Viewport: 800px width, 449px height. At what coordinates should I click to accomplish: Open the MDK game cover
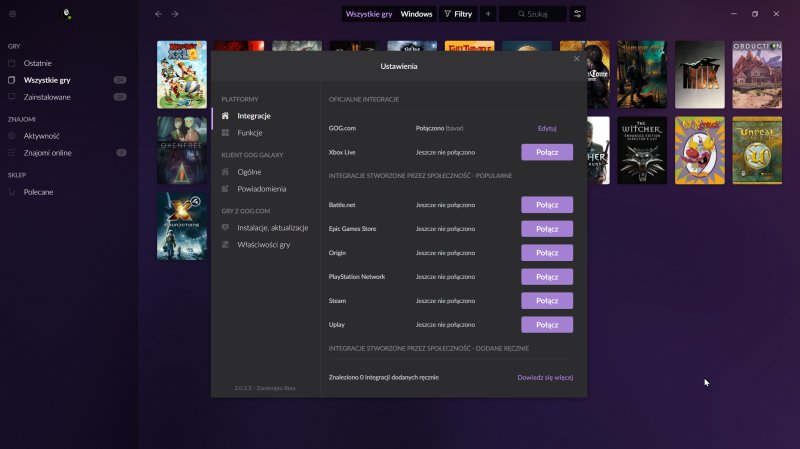pos(699,74)
